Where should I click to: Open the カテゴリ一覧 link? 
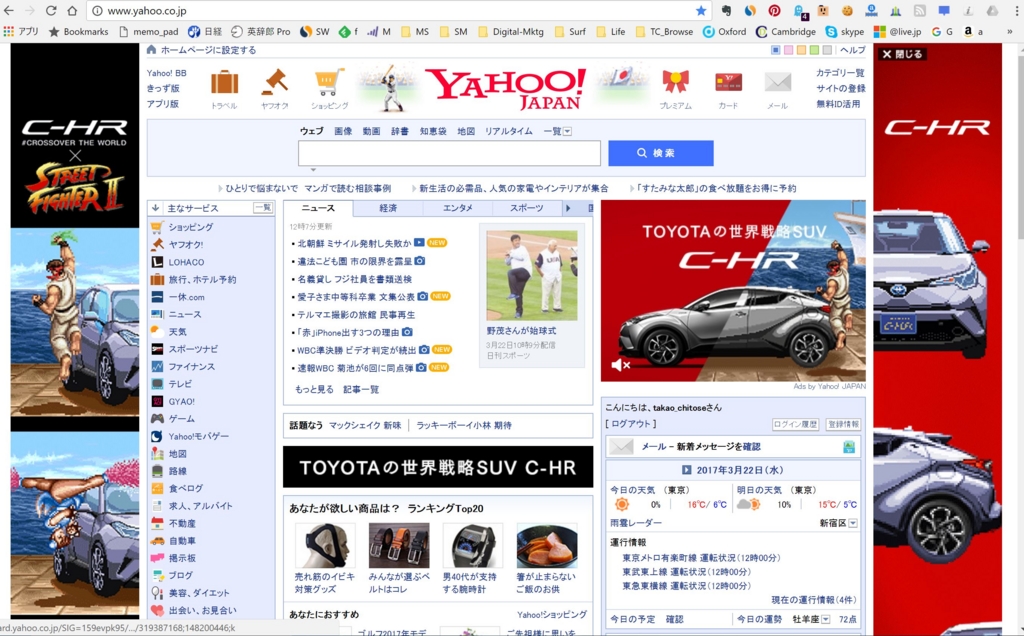[840, 72]
